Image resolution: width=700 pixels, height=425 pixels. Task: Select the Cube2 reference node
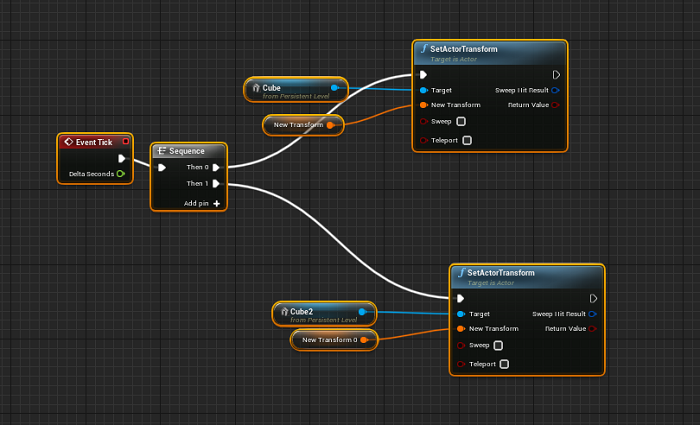[324, 314]
